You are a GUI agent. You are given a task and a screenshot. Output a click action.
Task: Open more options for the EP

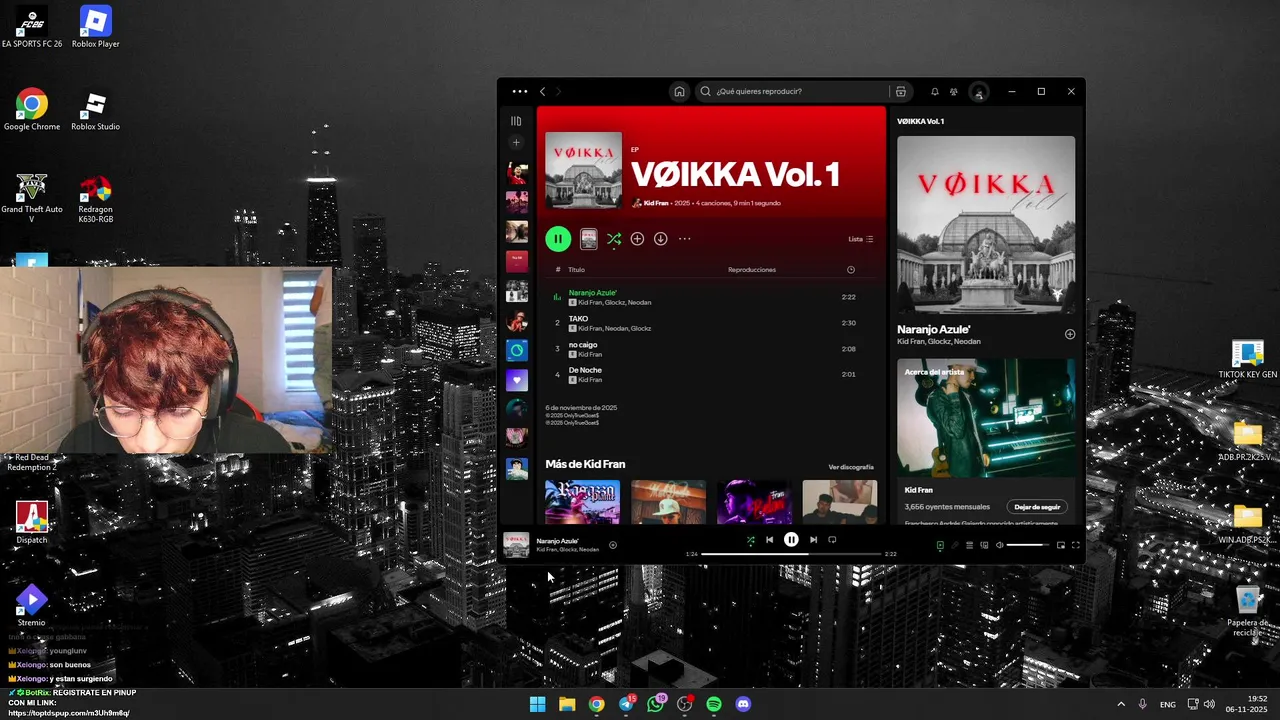point(684,239)
